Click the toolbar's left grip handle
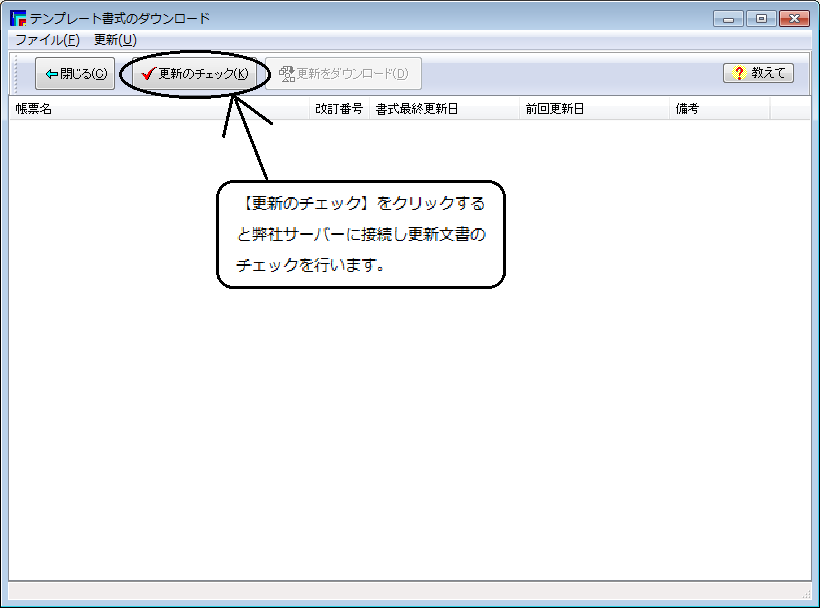This screenshot has height=608, width=820. [x=17, y=74]
